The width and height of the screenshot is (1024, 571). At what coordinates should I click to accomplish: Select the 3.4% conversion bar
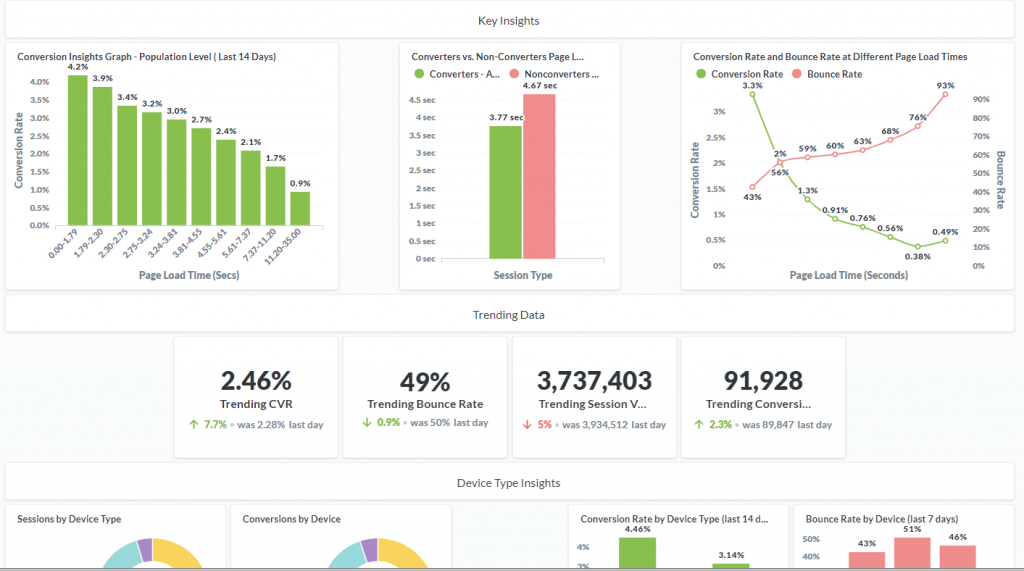point(127,165)
